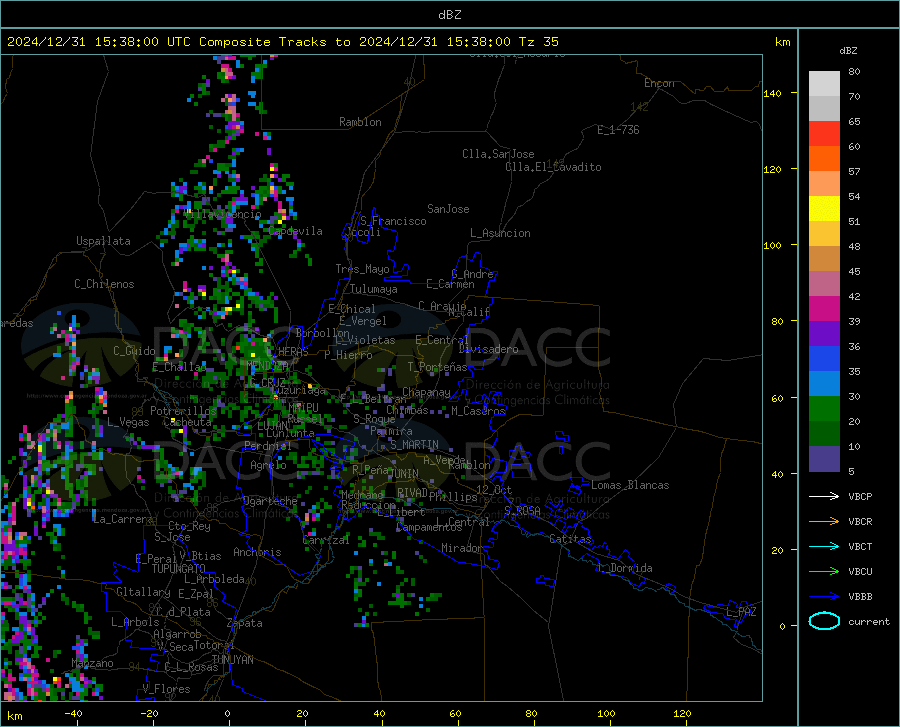The height and width of the screenshot is (727, 900).
Task: Click the Mirador place label
Action: click(x=462, y=549)
